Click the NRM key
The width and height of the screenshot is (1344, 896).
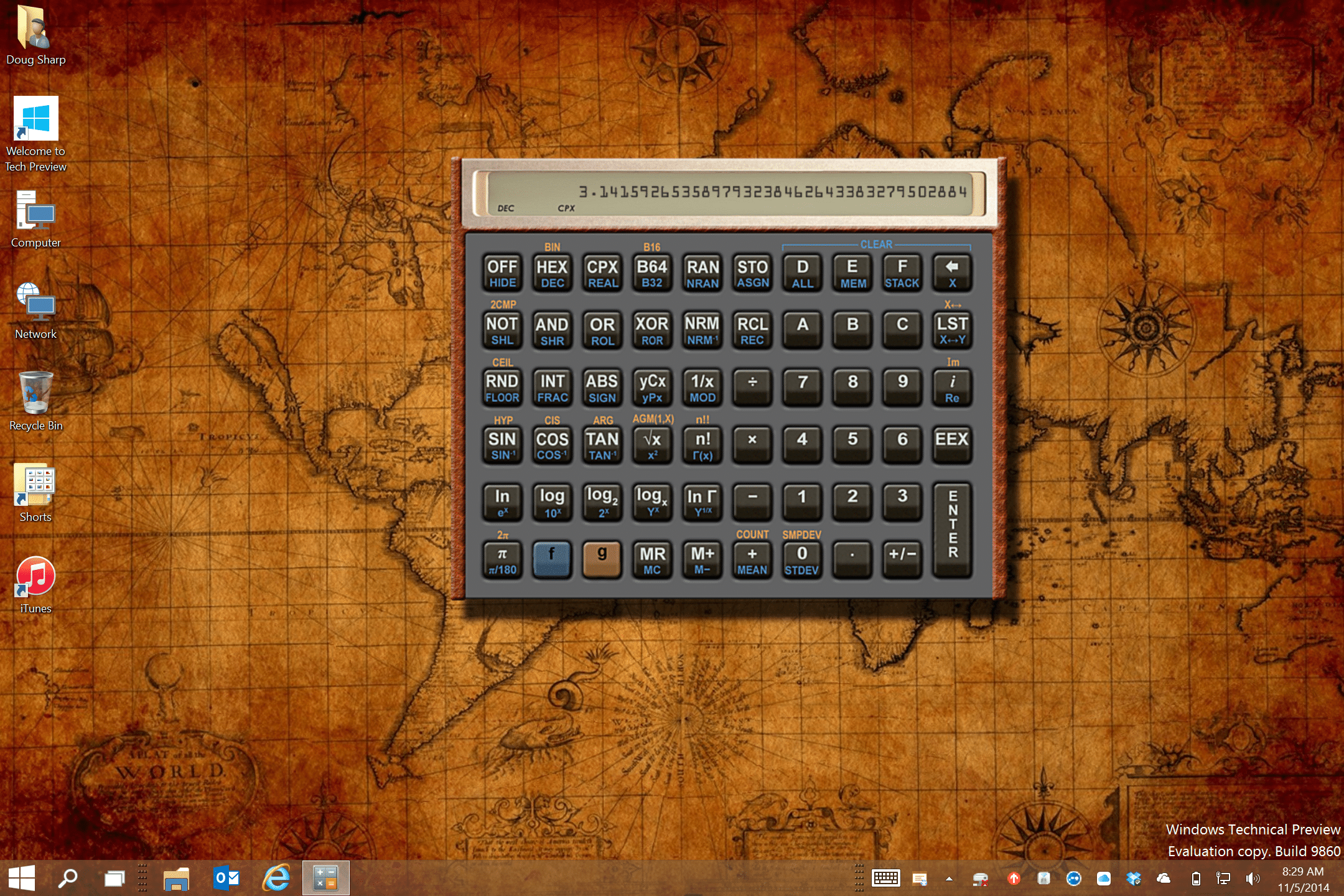click(x=702, y=330)
